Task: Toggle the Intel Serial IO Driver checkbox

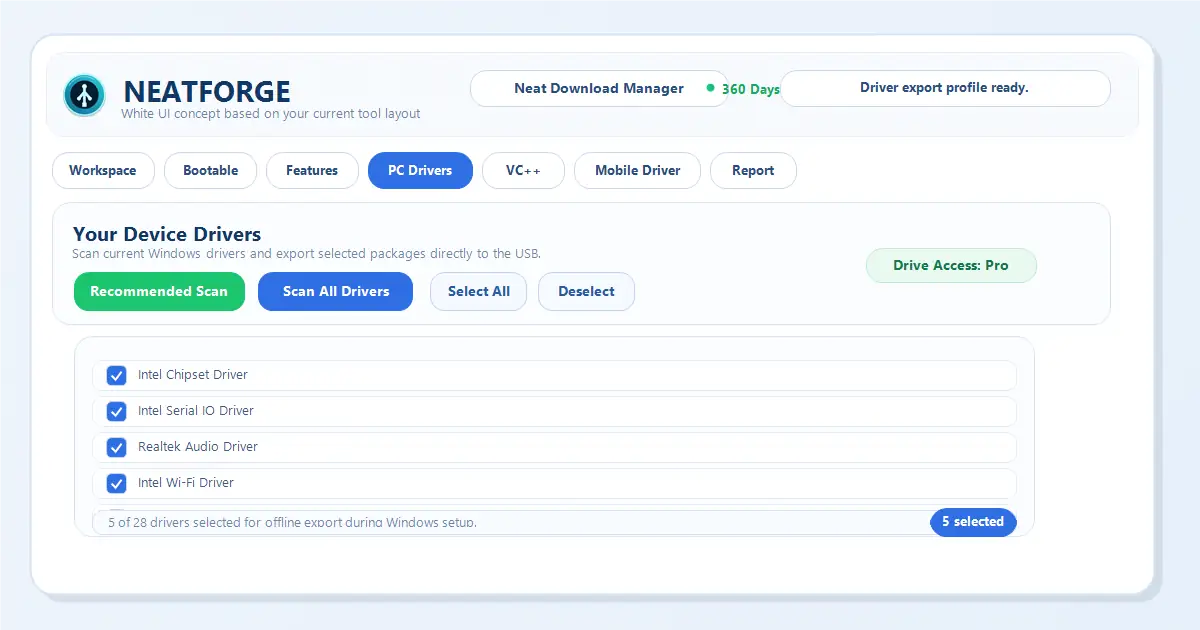Action: [x=117, y=411]
